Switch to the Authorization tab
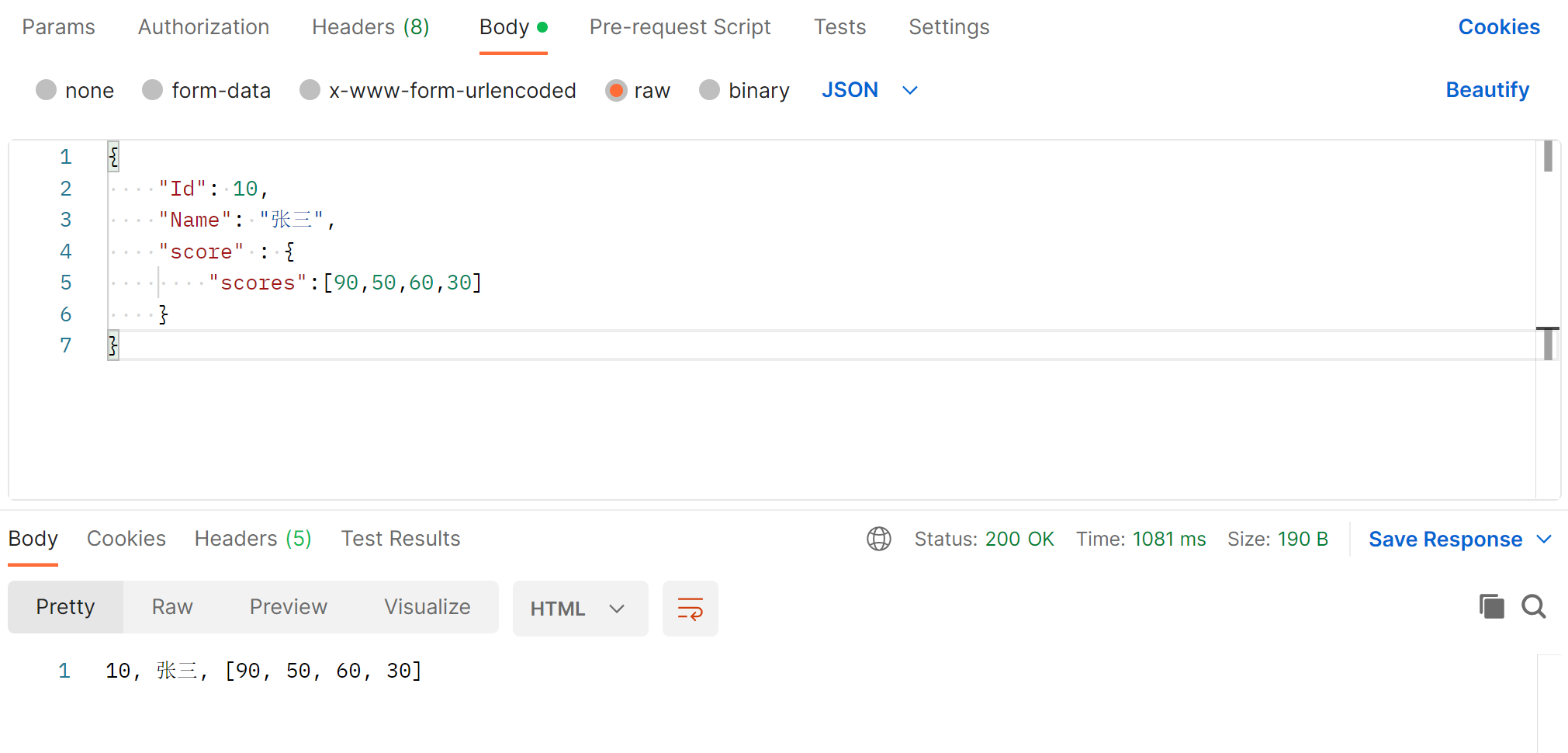 pos(203,26)
